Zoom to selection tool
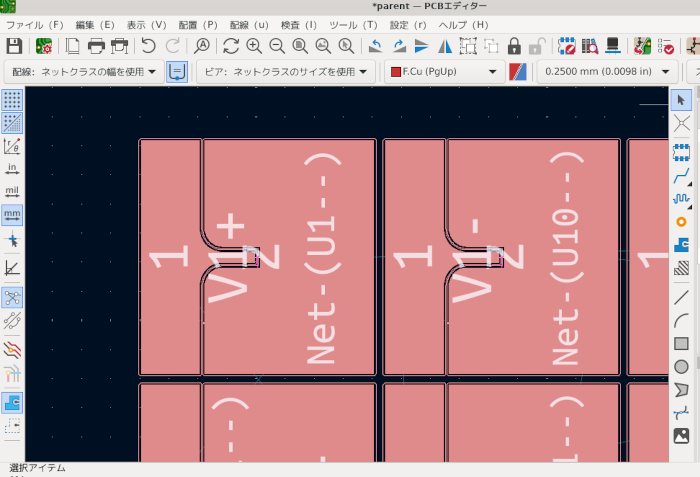This screenshot has height=477, width=700. (x=346, y=46)
